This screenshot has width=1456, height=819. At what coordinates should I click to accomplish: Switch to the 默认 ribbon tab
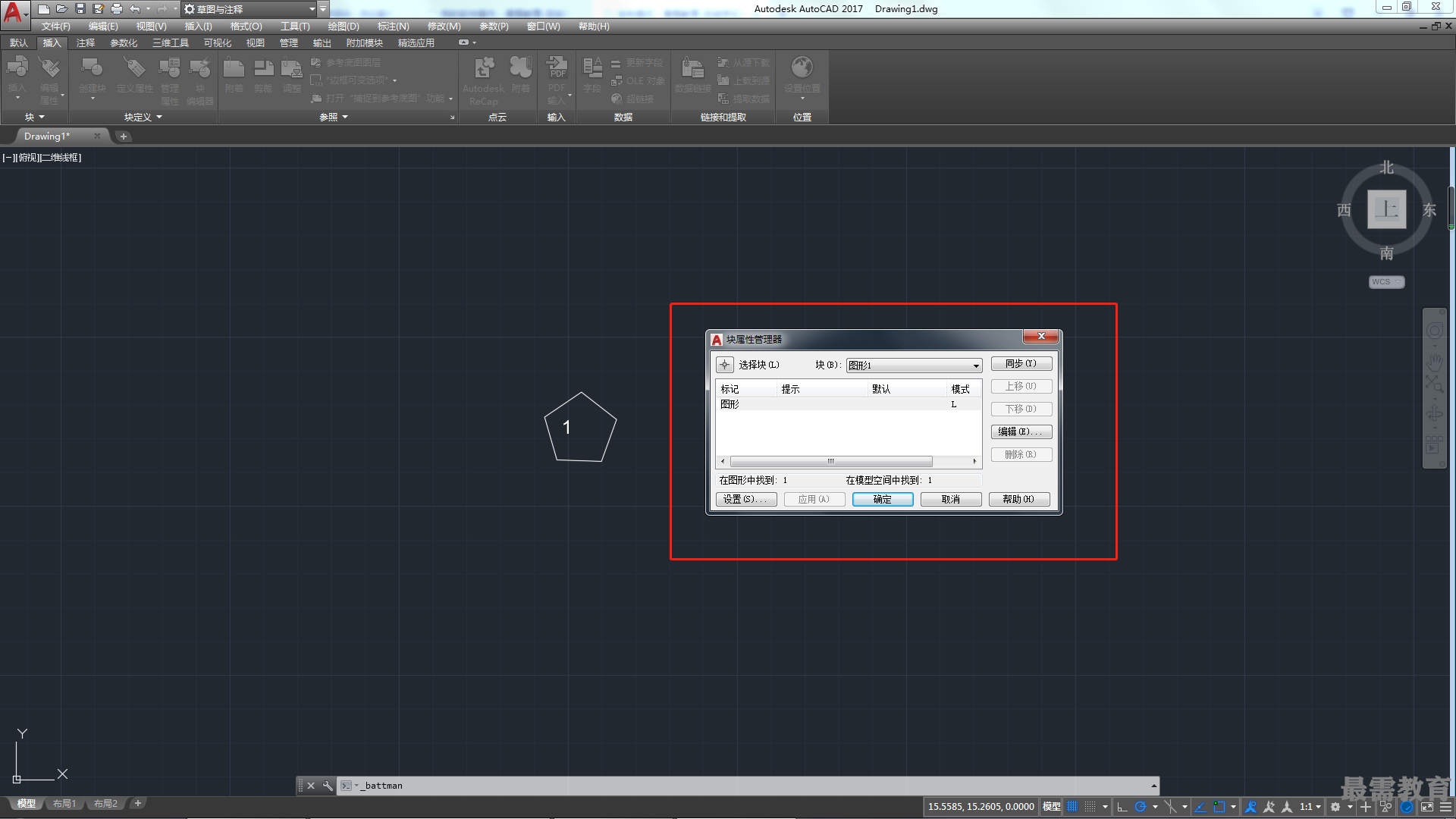(x=19, y=43)
